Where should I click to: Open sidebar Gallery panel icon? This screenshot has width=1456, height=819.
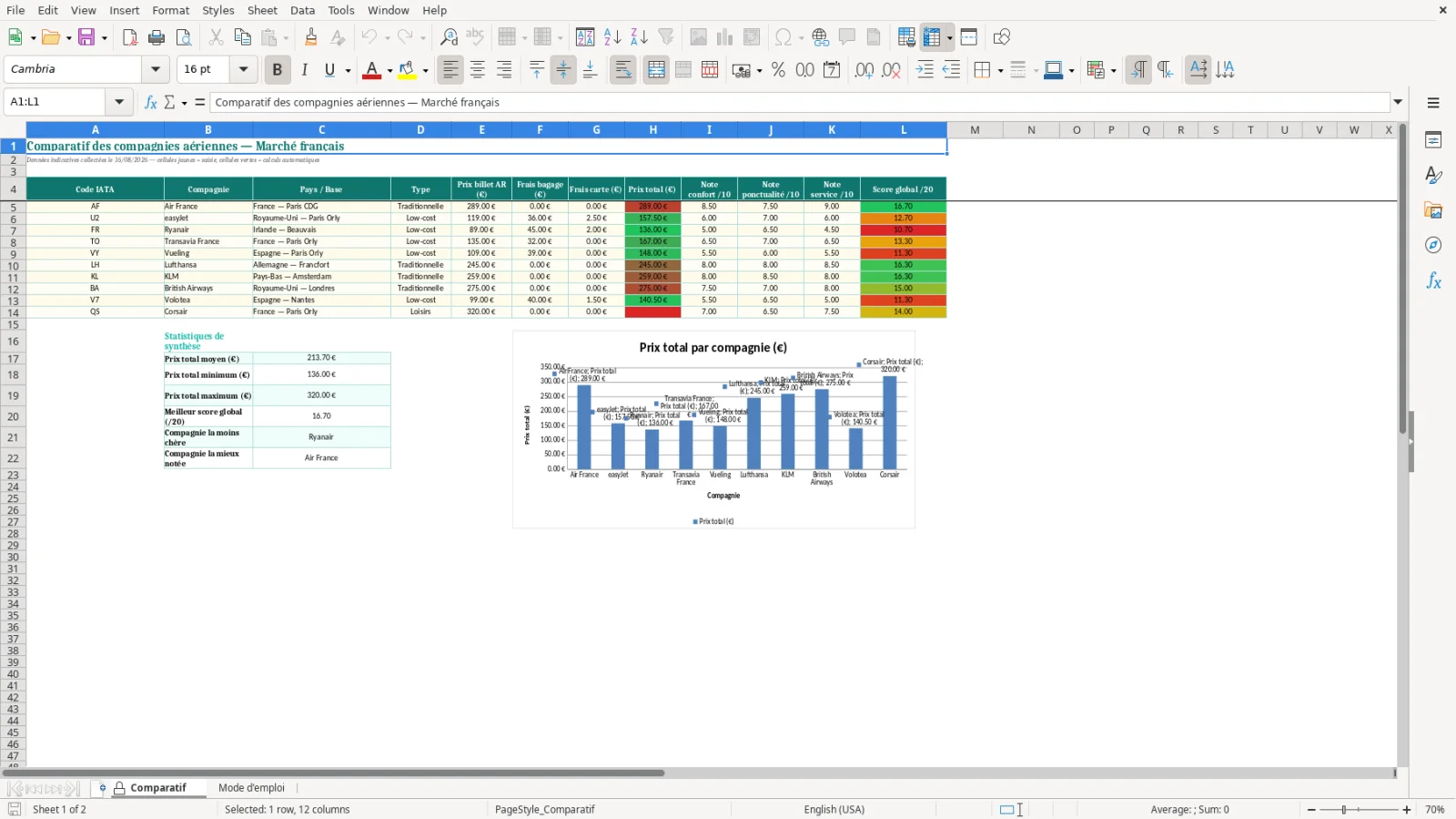pos(1433,210)
